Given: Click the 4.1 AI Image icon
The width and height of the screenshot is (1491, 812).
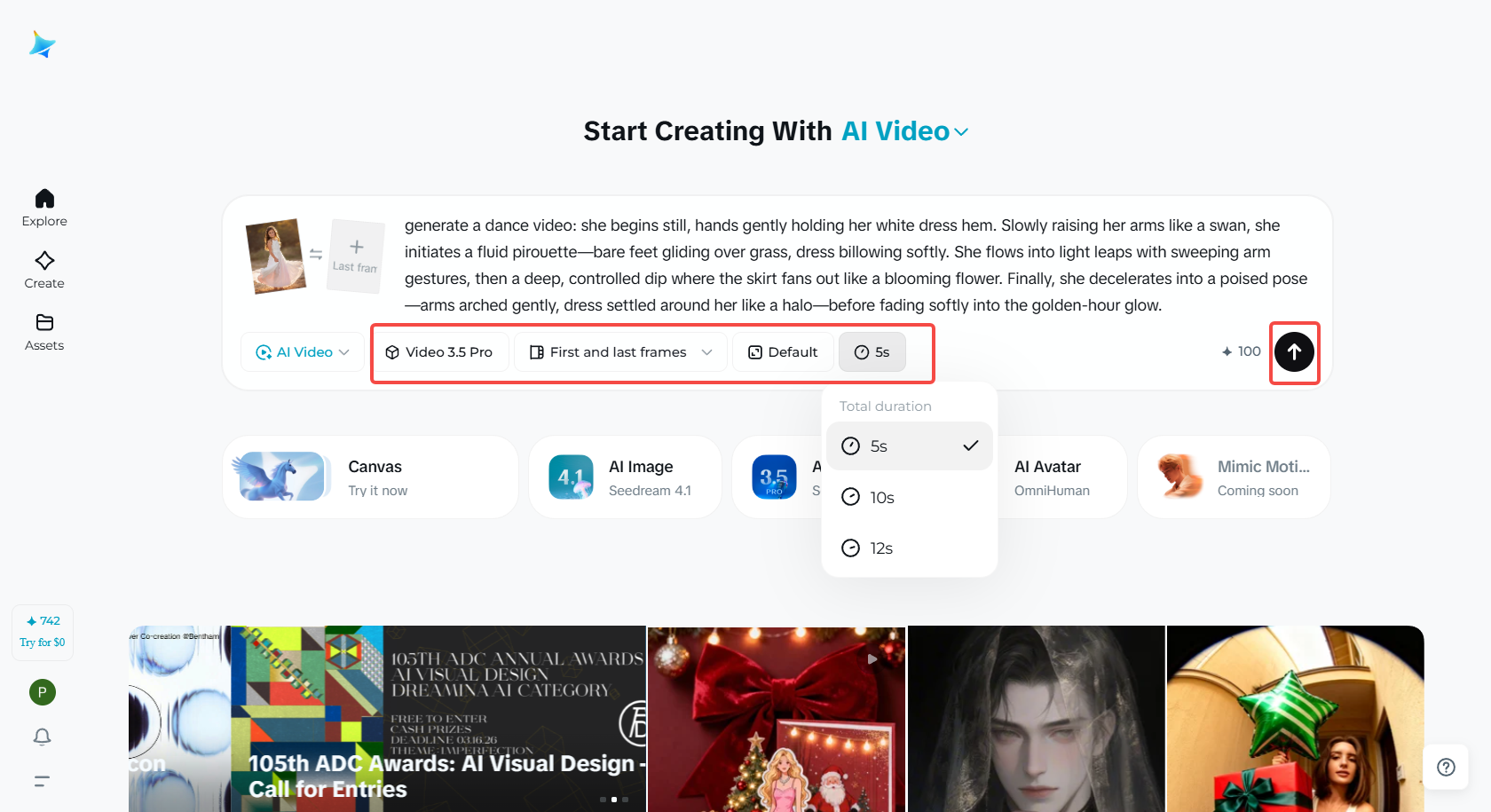Looking at the screenshot, I should [x=571, y=477].
